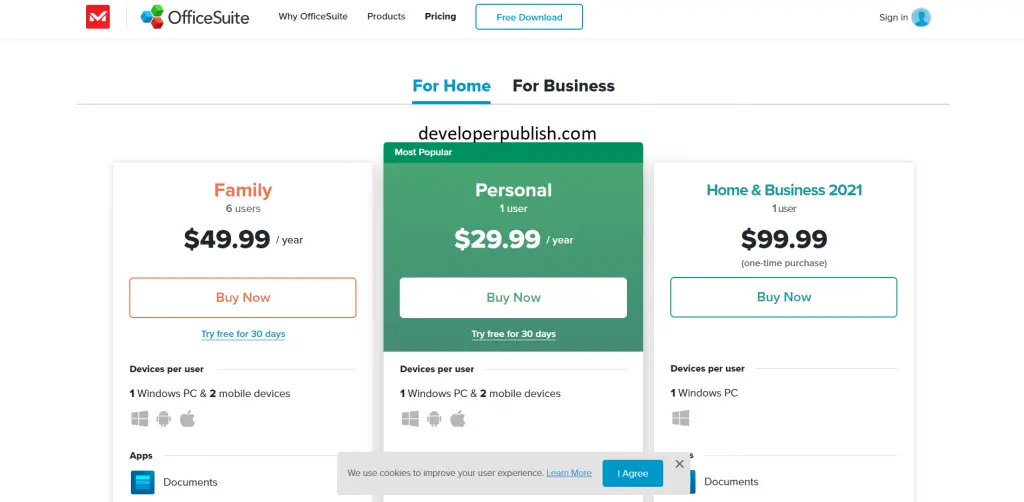The width and height of the screenshot is (1024, 502).
Task: Click the Android icon under the Personal plan
Action: tap(434, 418)
